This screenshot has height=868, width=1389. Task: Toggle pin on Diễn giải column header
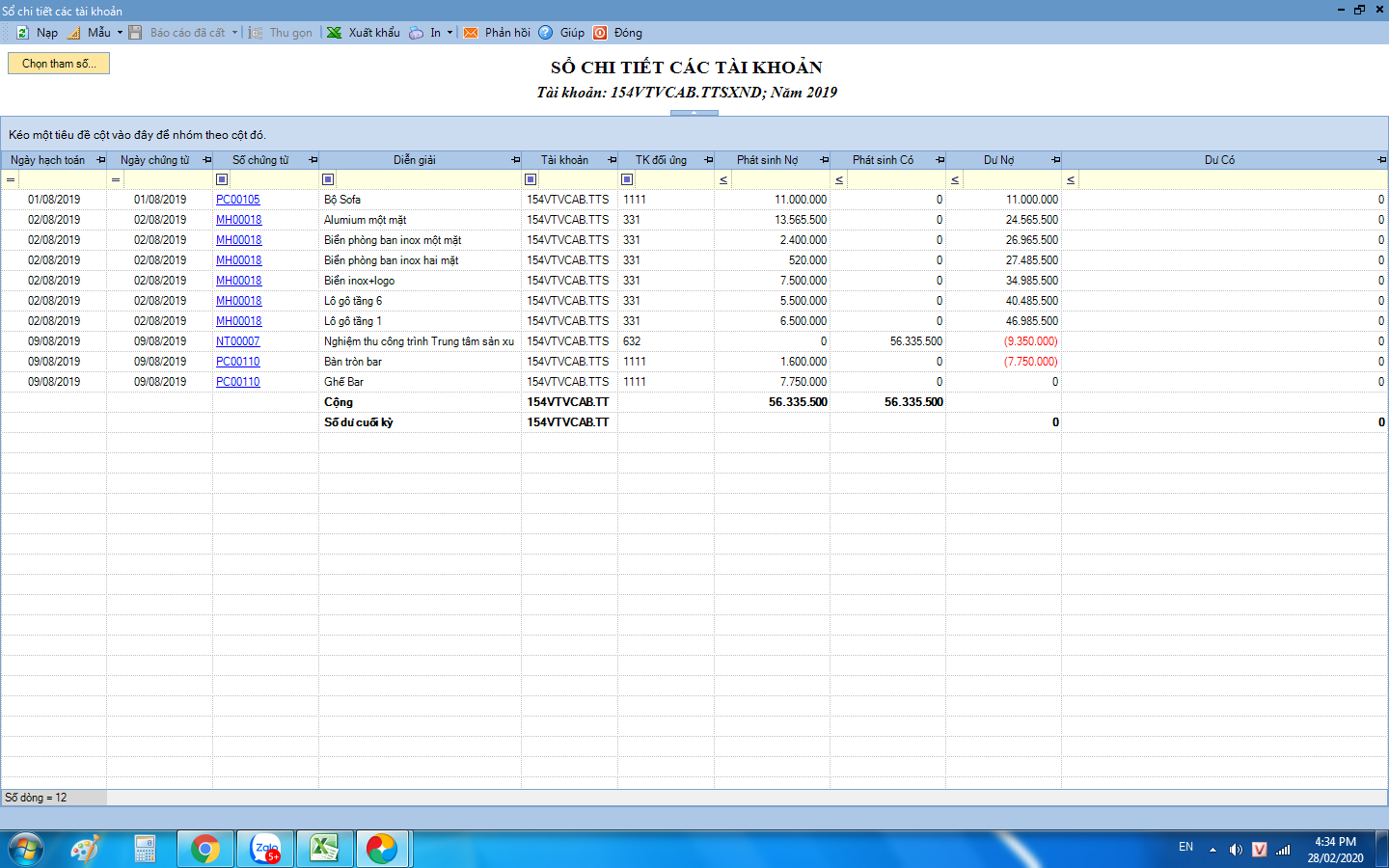pos(515,160)
